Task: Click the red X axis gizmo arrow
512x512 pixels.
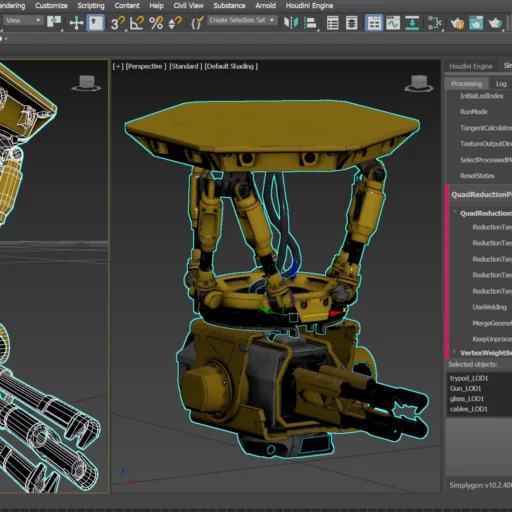Action: 336,313
